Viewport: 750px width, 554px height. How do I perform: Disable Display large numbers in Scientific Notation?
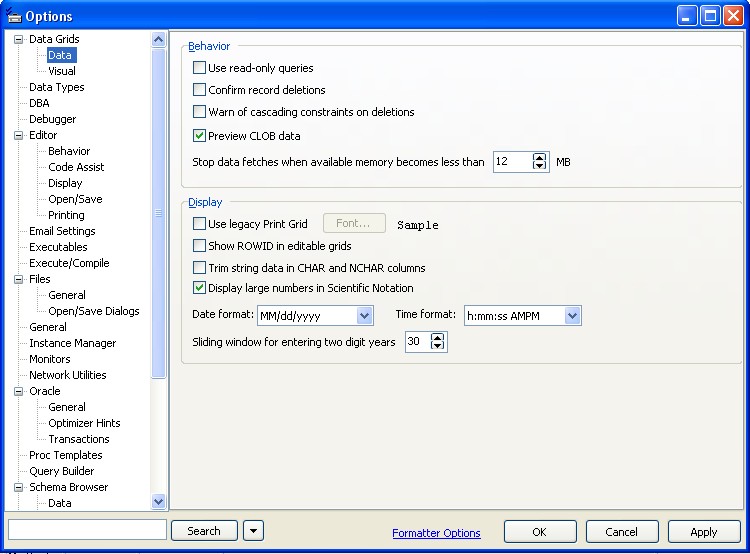200,288
